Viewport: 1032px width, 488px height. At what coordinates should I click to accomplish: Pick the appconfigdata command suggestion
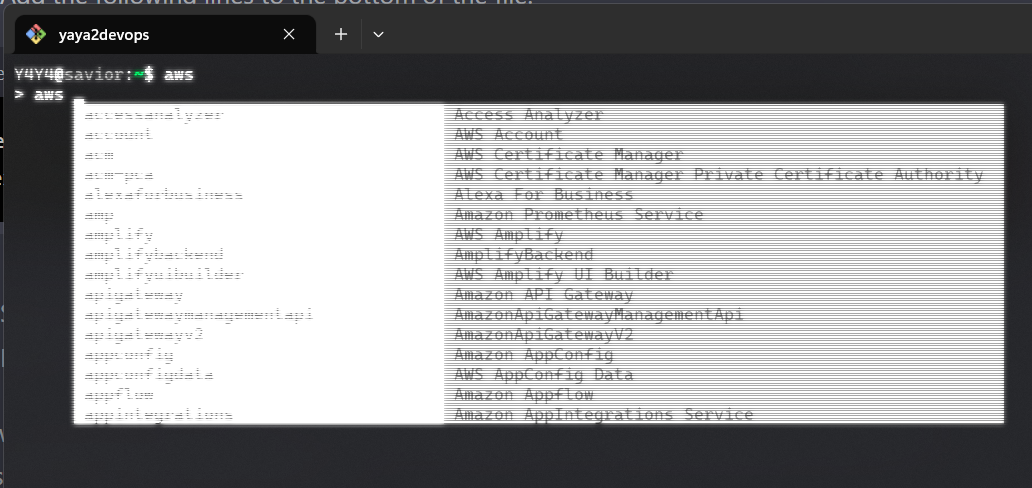[x=149, y=375]
